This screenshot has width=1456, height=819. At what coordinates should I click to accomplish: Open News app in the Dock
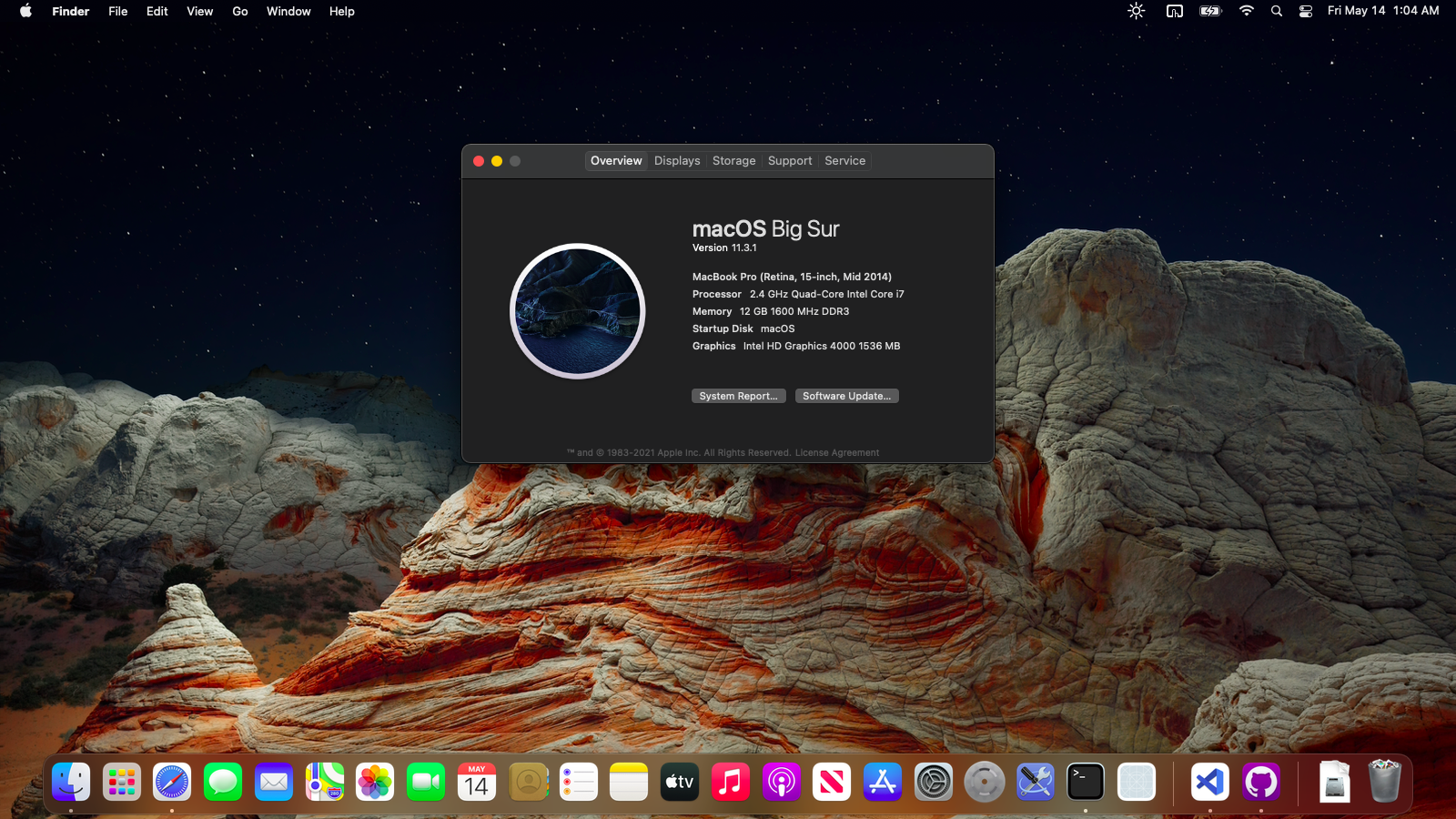click(832, 782)
